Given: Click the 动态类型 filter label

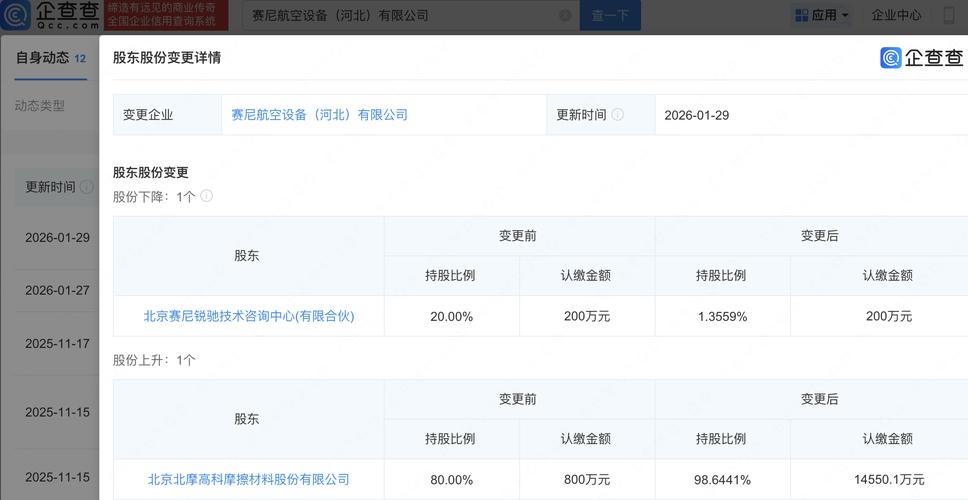Looking at the screenshot, I should click(40, 106).
